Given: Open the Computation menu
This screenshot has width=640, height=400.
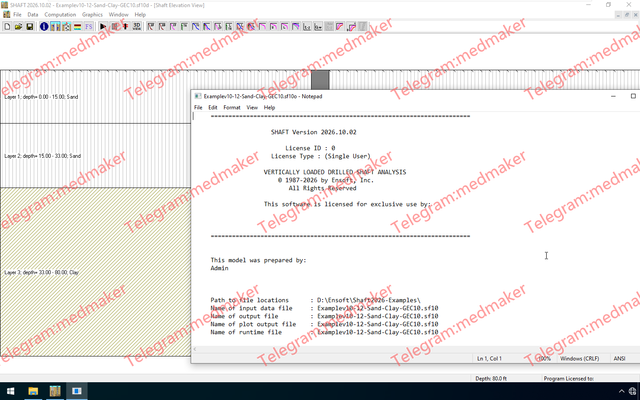Looking at the screenshot, I should pyautogui.click(x=60, y=15).
